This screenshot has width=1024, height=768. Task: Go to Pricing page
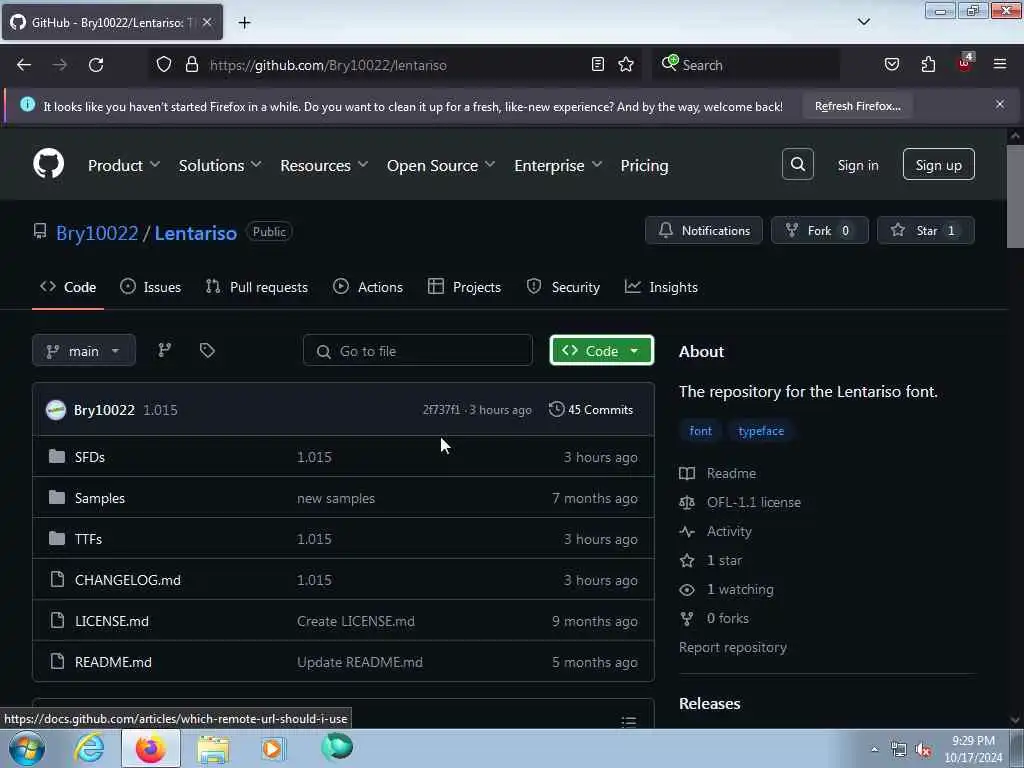coord(644,165)
